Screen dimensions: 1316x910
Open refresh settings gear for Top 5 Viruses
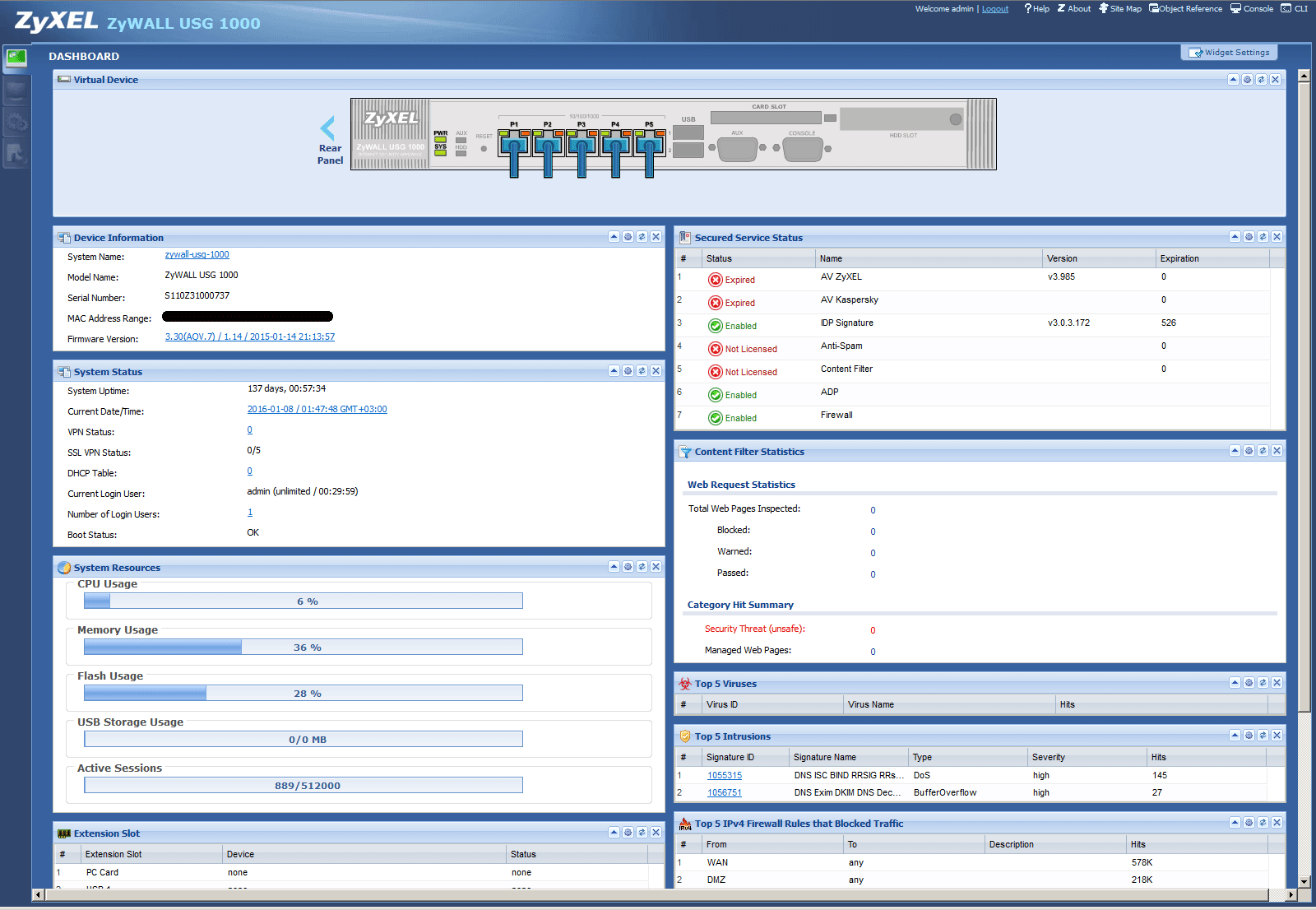coord(1249,683)
